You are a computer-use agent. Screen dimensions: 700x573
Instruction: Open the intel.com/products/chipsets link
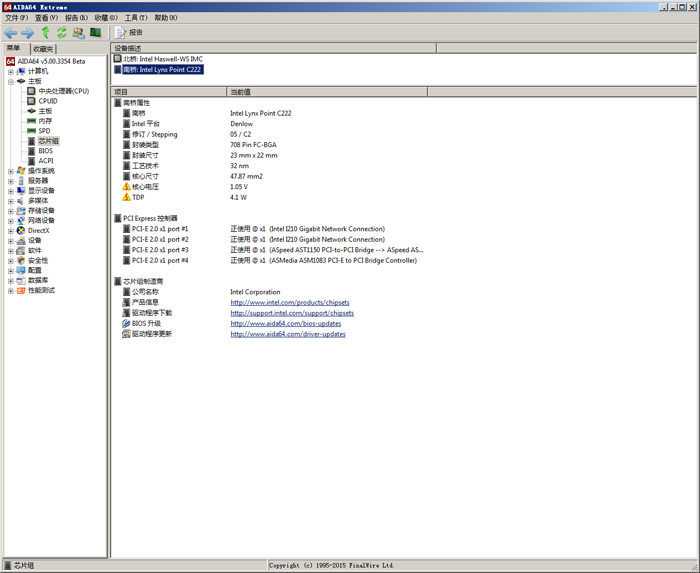click(290, 303)
